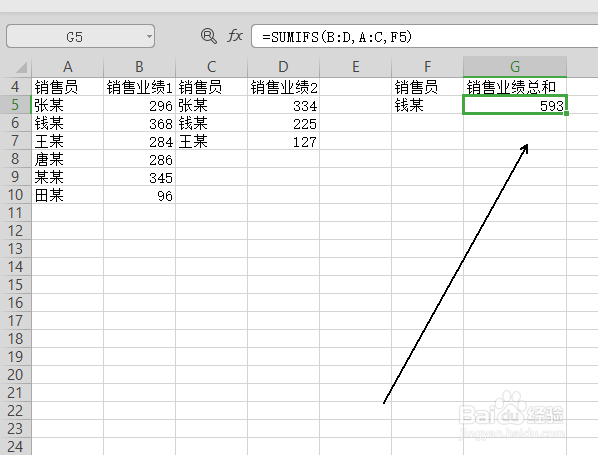The image size is (598, 455).
Task: Click cell D5 with value 334
Action: [x=283, y=105]
